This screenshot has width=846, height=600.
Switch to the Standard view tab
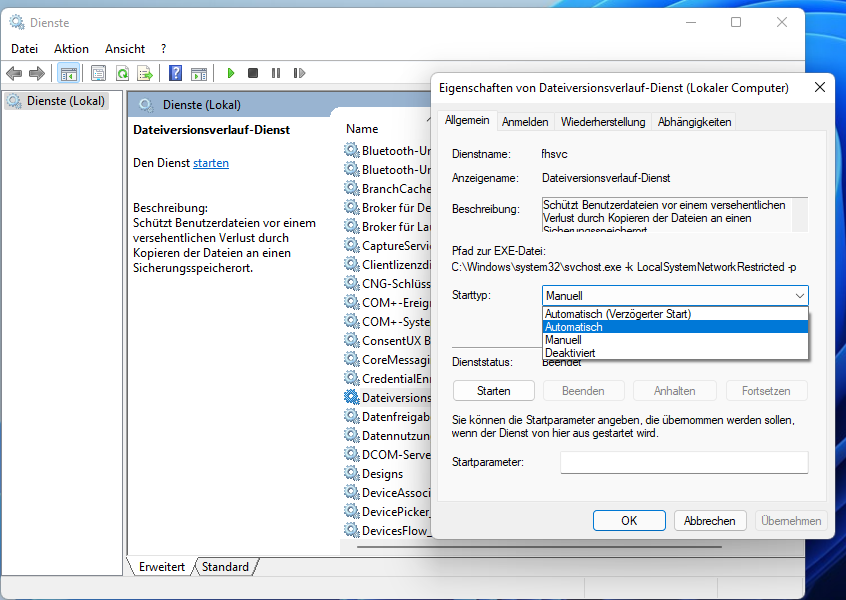[x=225, y=567]
